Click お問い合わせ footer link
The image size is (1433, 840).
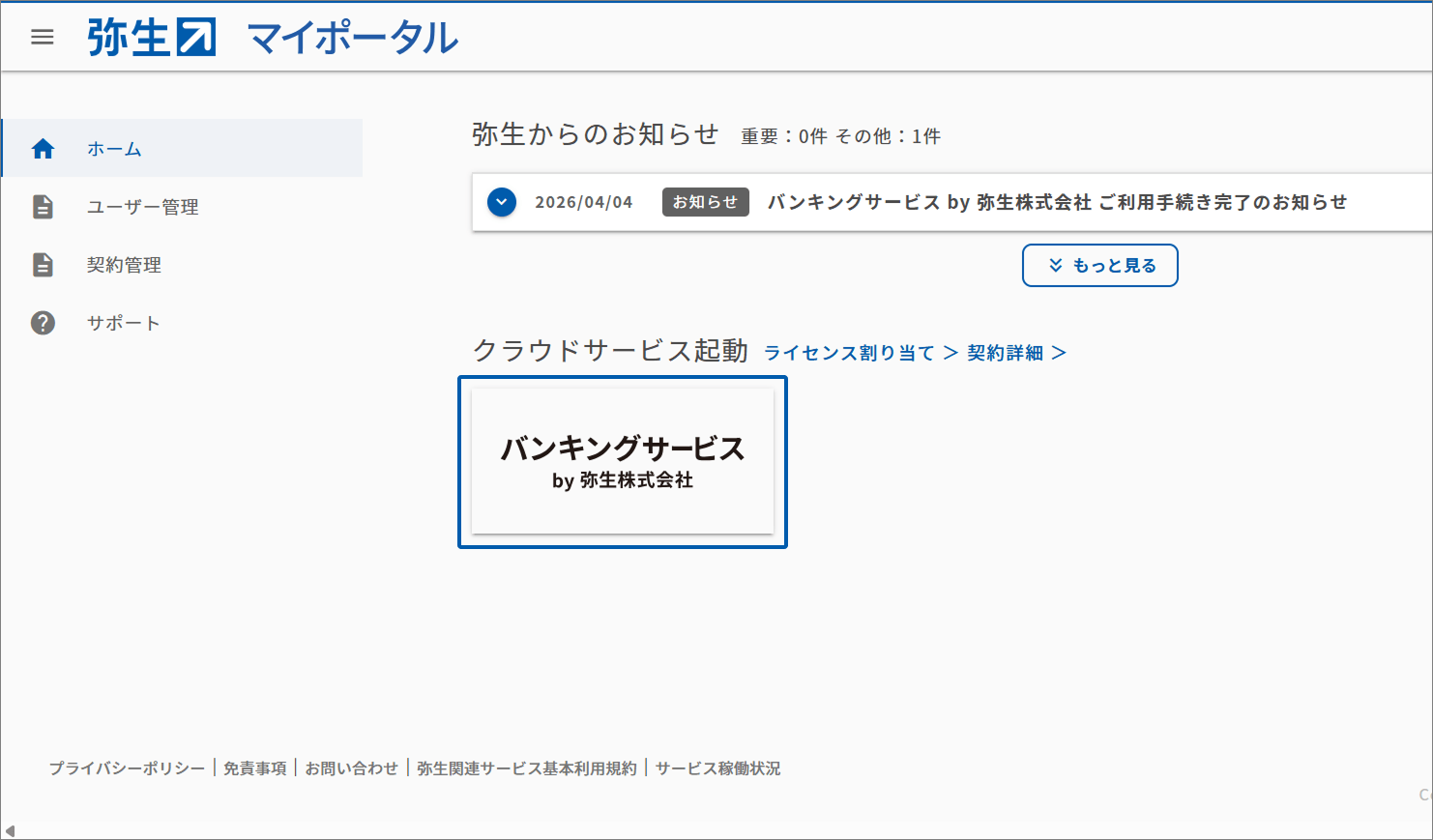pyautogui.click(x=351, y=768)
